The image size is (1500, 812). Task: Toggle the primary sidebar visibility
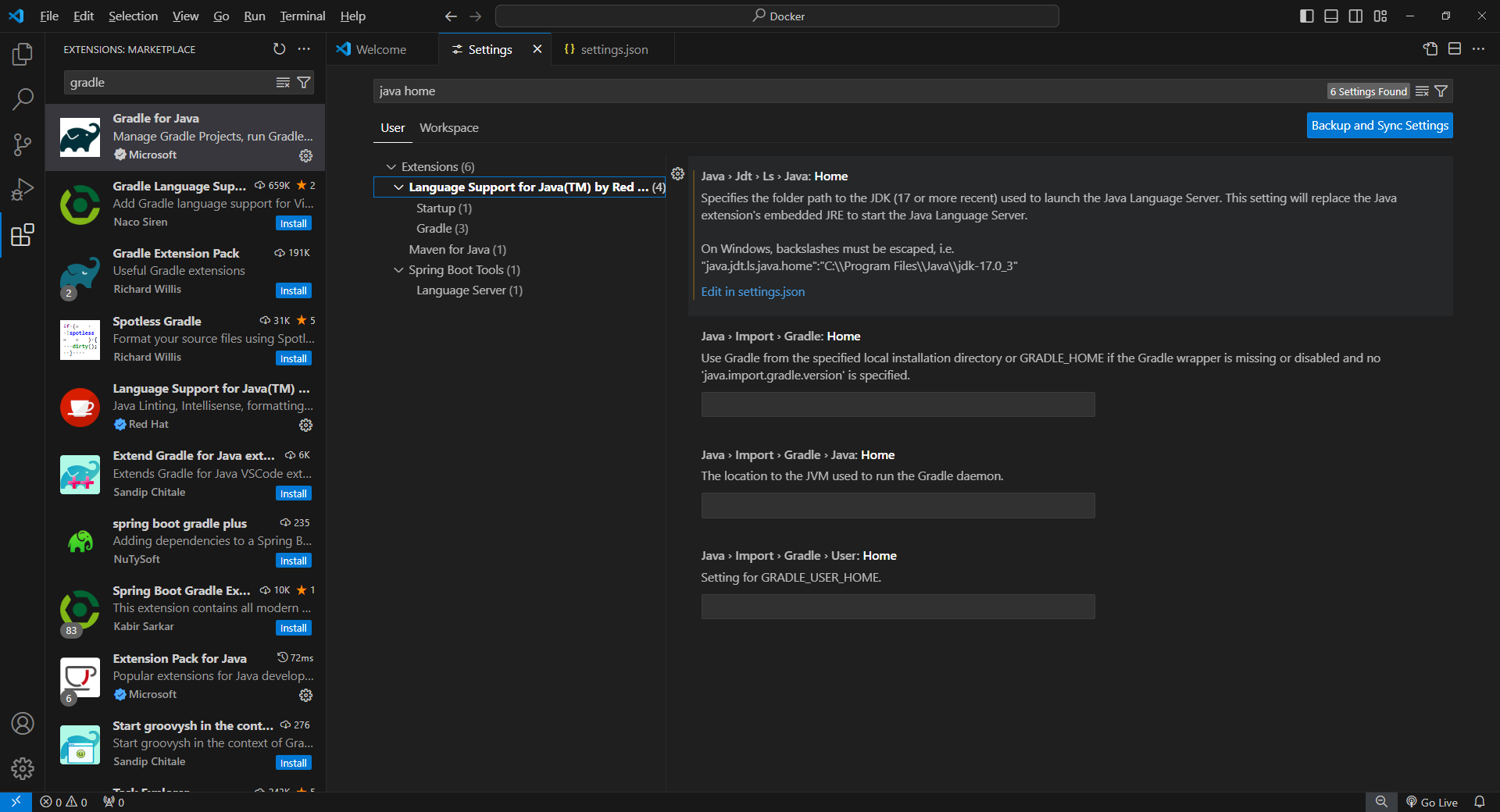tap(1305, 16)
